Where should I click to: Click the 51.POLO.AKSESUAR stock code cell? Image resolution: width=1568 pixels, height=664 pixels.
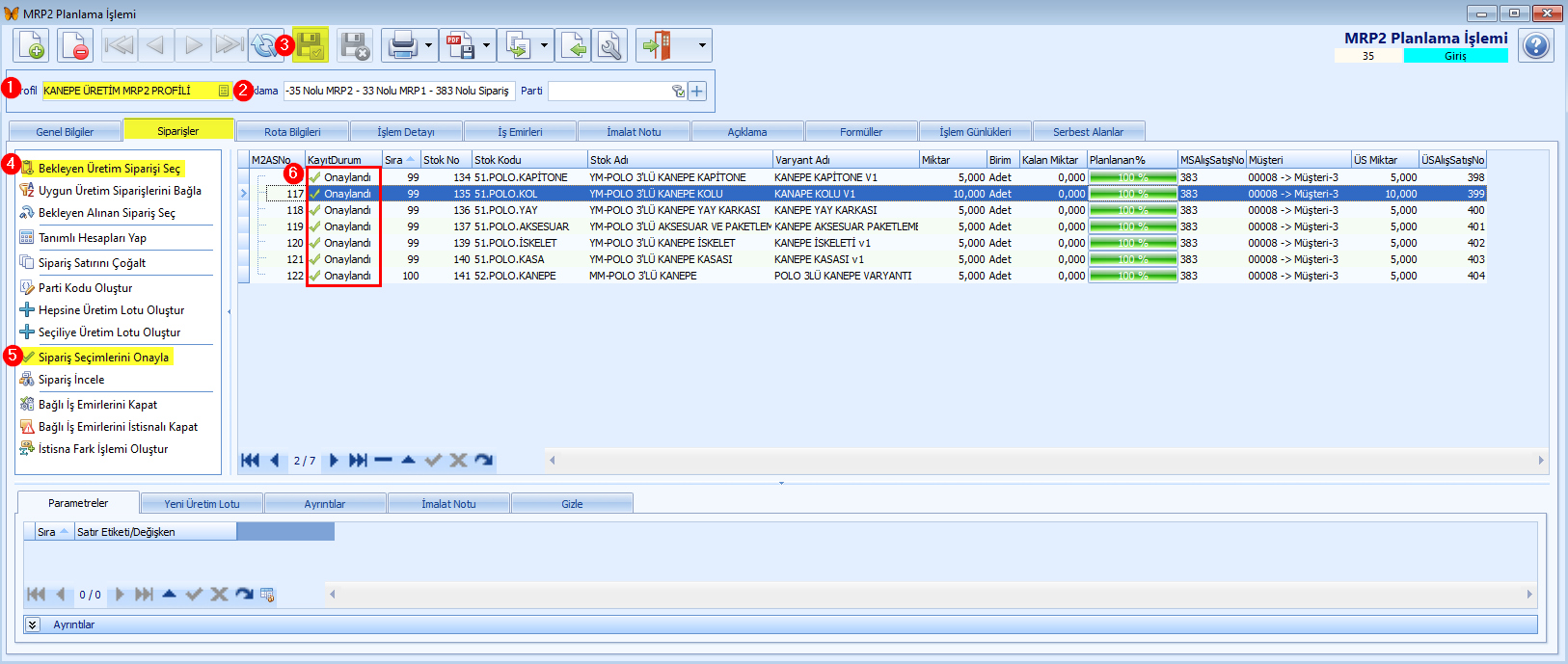(x=529, y=226)
